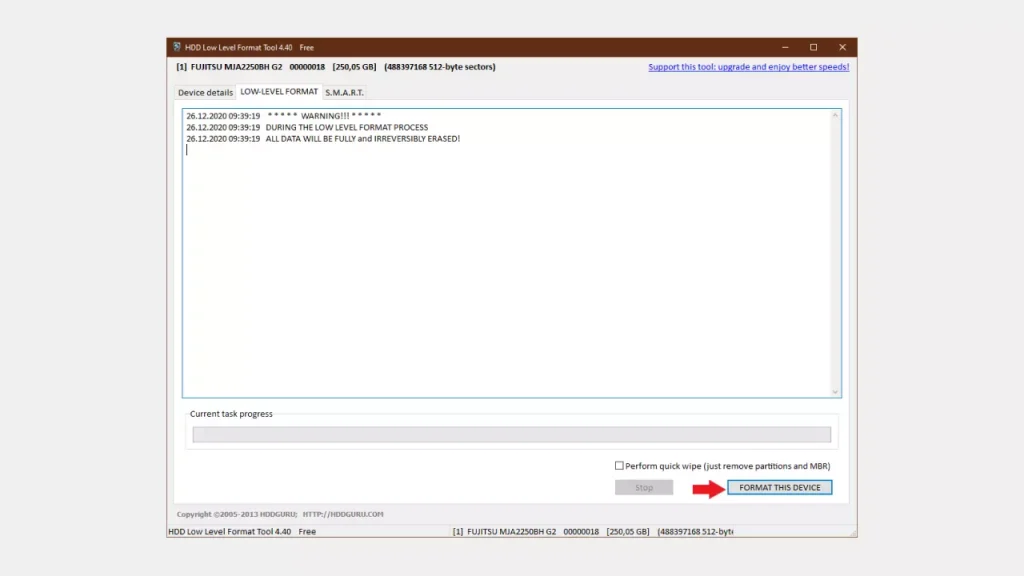Click the Current task progress label
The image size is (1024, 576).
(231, 413)
